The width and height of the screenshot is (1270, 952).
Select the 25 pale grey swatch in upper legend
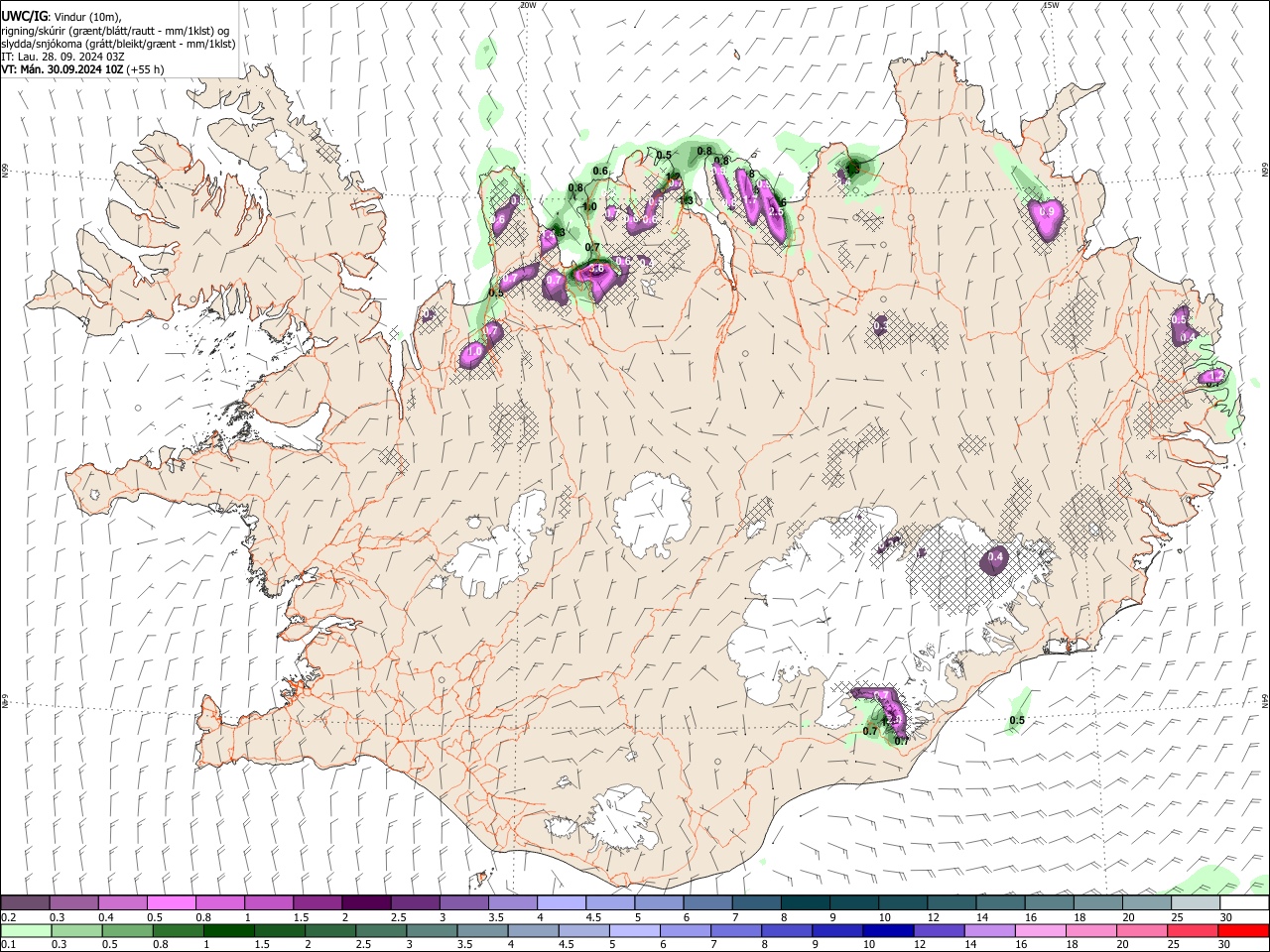(x=1194, y=902)
